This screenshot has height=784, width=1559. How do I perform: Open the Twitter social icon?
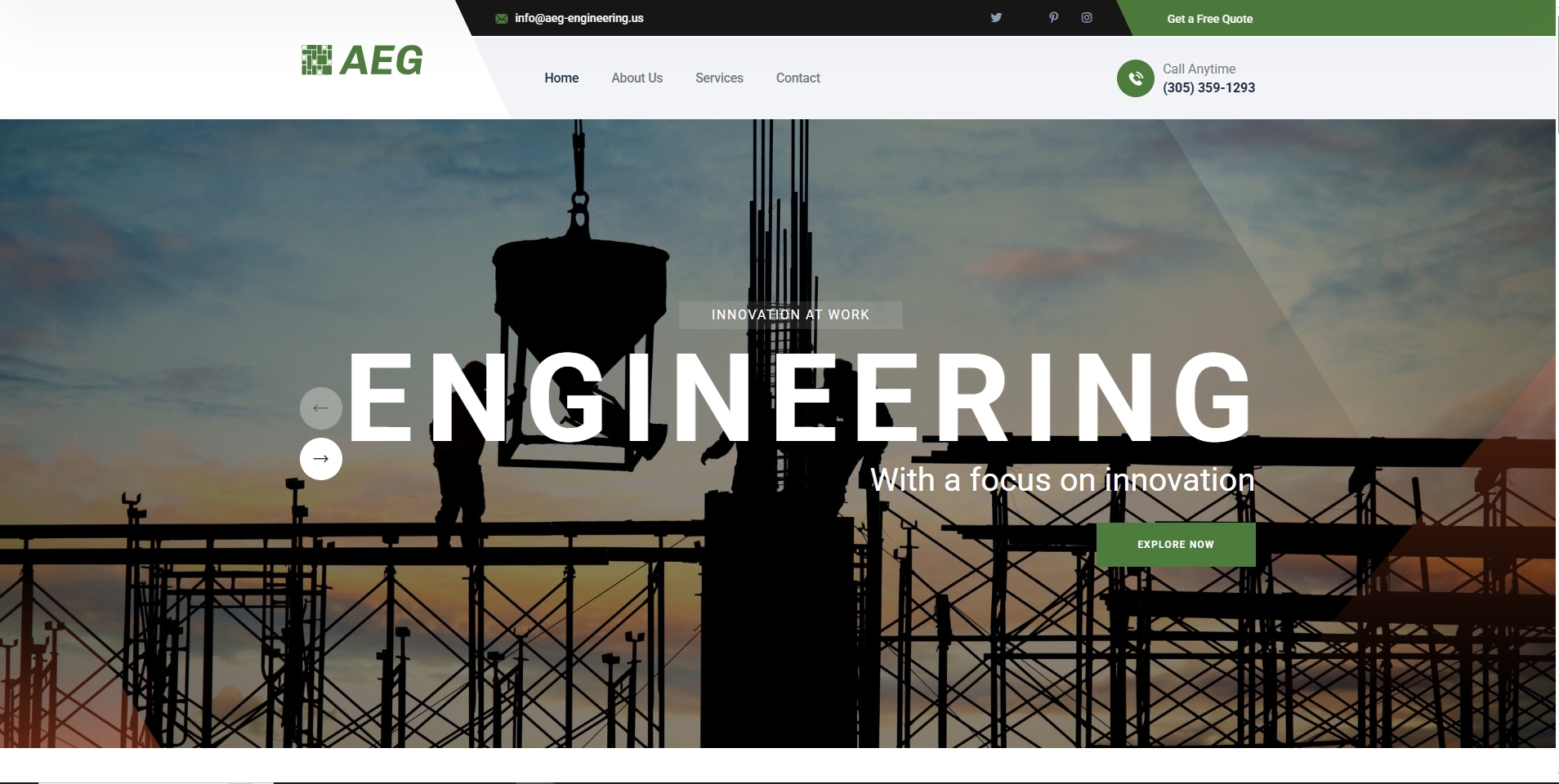[x=996, y=17]
